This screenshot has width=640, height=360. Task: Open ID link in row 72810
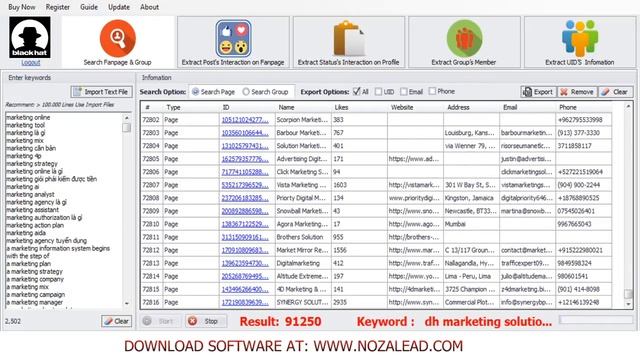[245, 224]
